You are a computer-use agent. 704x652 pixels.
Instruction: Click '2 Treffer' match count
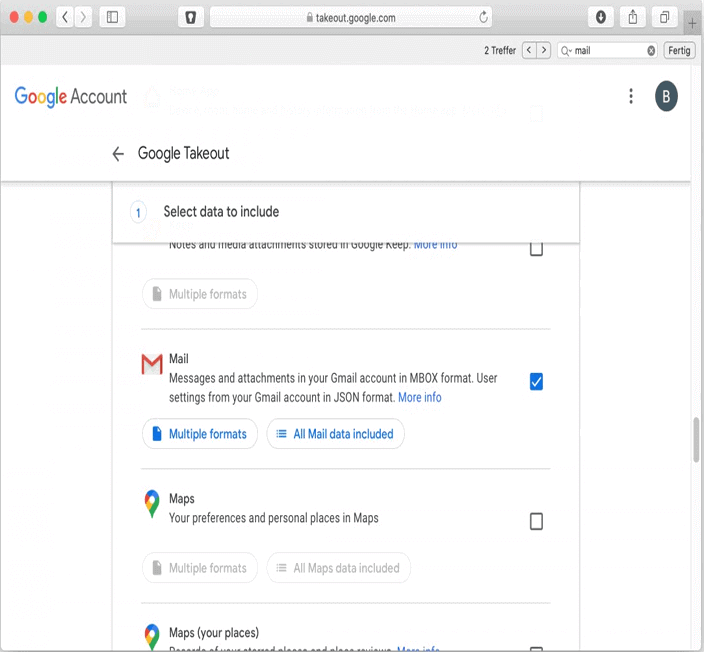[500, 50]
